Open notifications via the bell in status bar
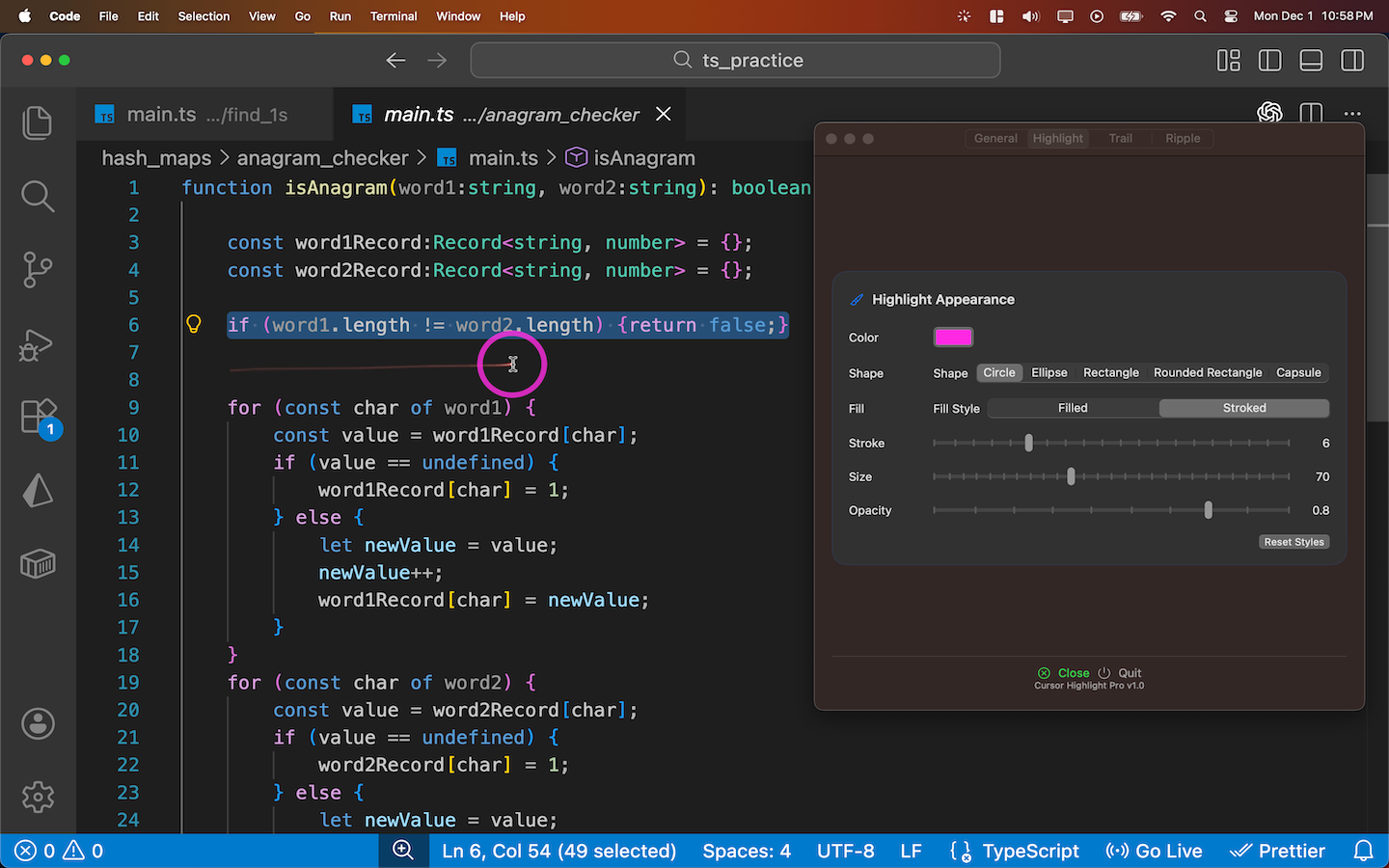Image resolution: width=1389 pixels, height=868 pixels. (x=1363, y=851)
